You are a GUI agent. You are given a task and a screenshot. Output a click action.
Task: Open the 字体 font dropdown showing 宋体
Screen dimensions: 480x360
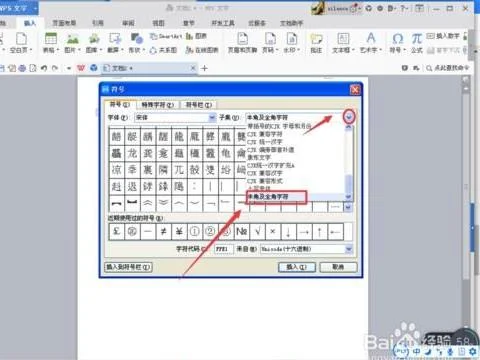tap(175, 117)
